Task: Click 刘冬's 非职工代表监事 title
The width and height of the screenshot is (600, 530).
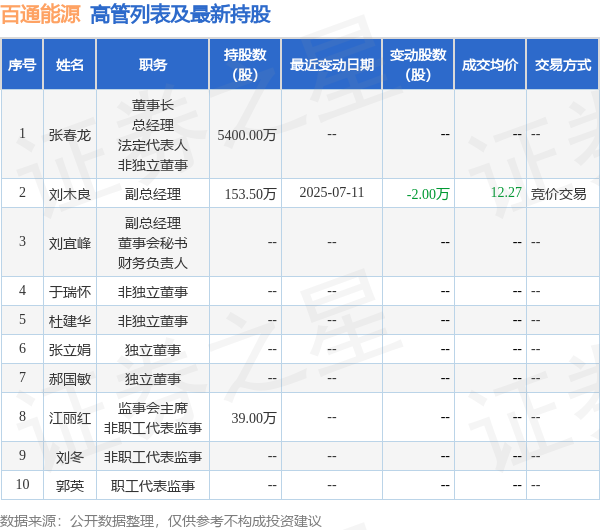Action: coord(153,457)
